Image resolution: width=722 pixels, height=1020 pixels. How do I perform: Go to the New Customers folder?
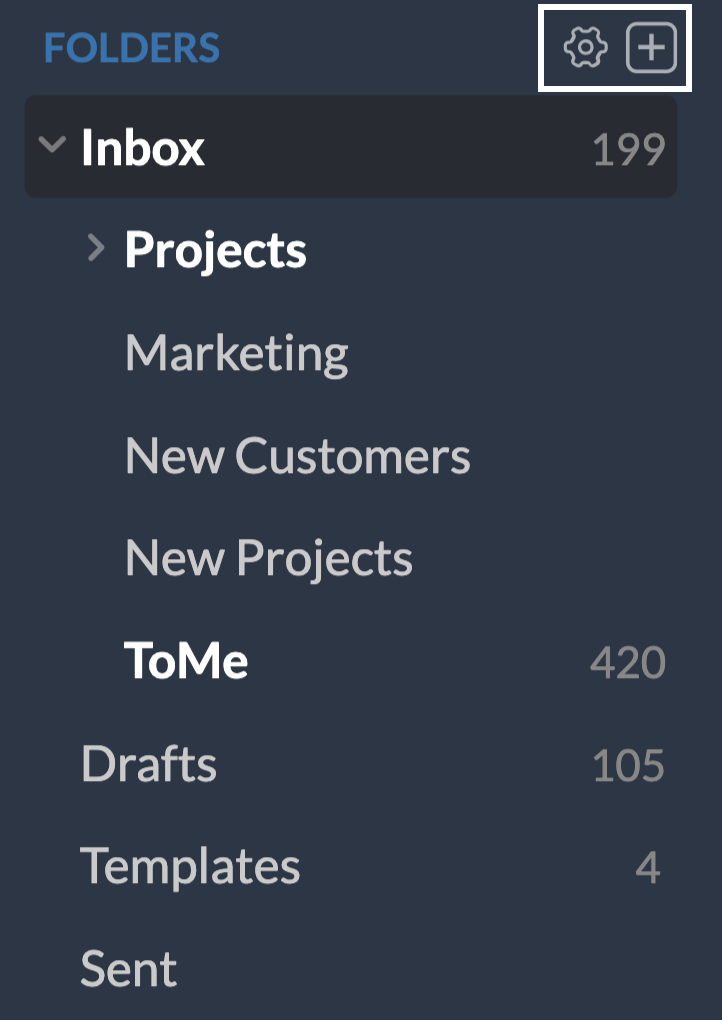(x=297, y=456)
